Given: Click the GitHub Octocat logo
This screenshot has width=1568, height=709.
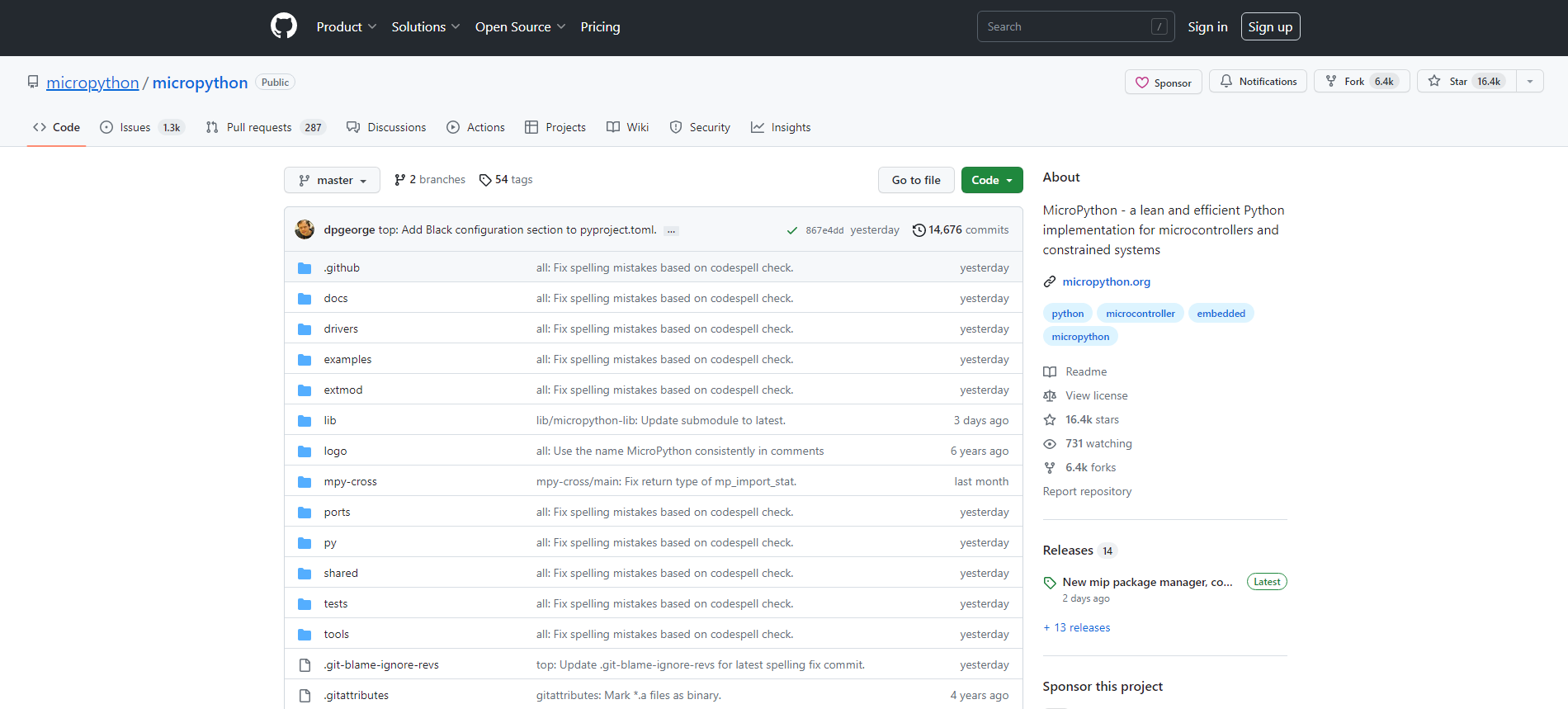Looking at the screenshot, I should click(x=283, y=26).
